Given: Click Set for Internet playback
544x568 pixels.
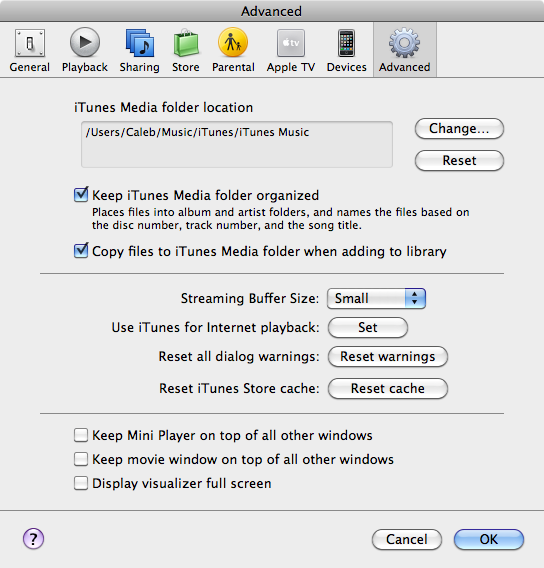Looking at the screenshot, I should click(x=368, y=327).
